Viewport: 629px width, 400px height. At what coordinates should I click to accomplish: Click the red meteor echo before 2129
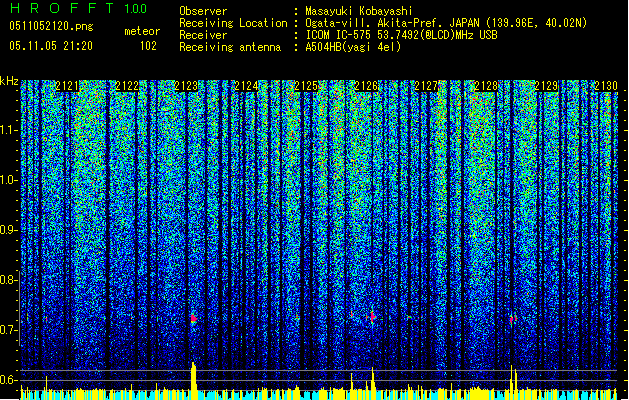pos(513,319)
